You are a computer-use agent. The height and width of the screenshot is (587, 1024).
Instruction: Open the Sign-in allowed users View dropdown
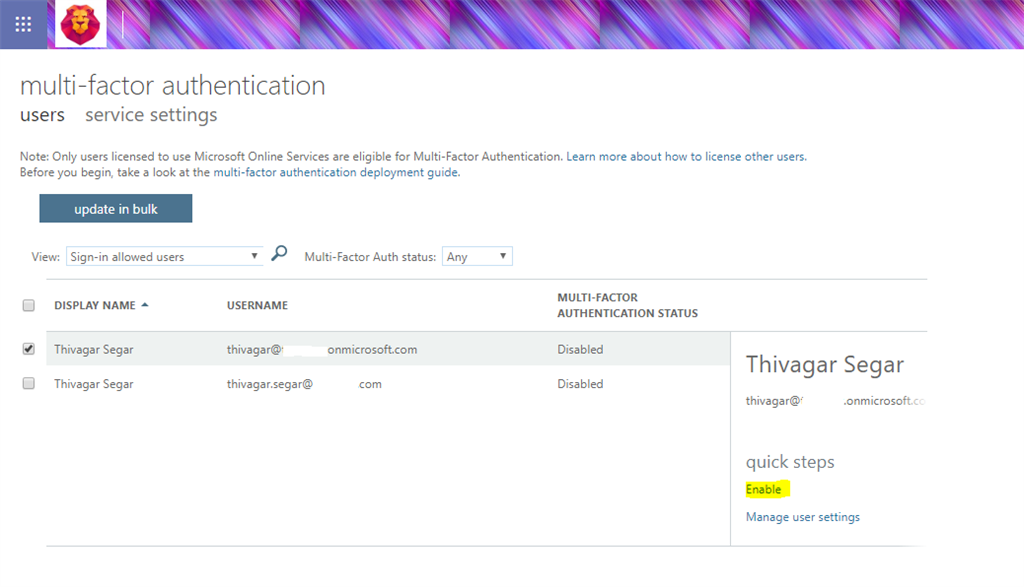[x=165, y=257]
